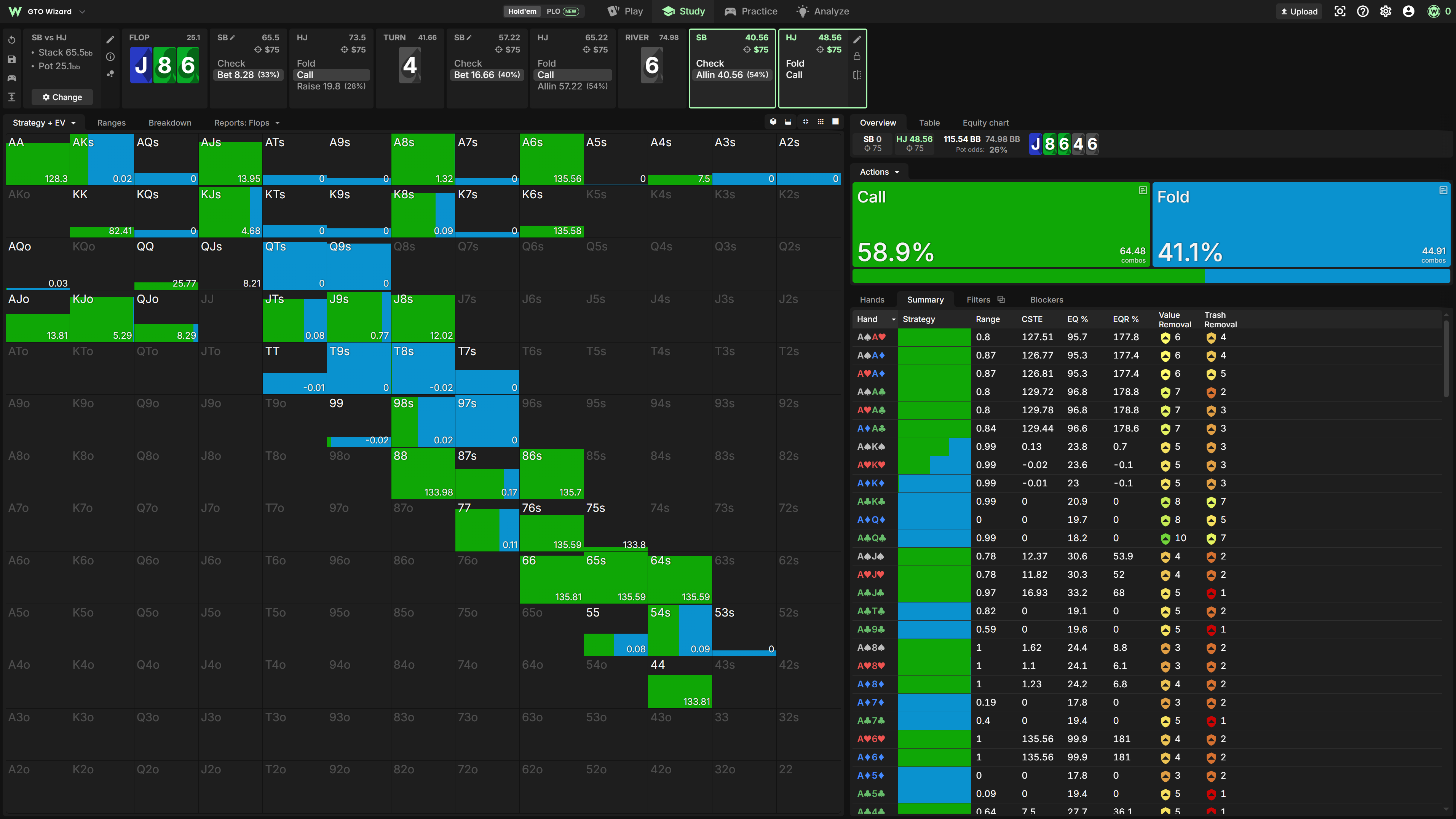Click the Call/Fold frequency bar
Image resolution: width=1456 pixels, height=819 pixels.
click(1151, 276)
